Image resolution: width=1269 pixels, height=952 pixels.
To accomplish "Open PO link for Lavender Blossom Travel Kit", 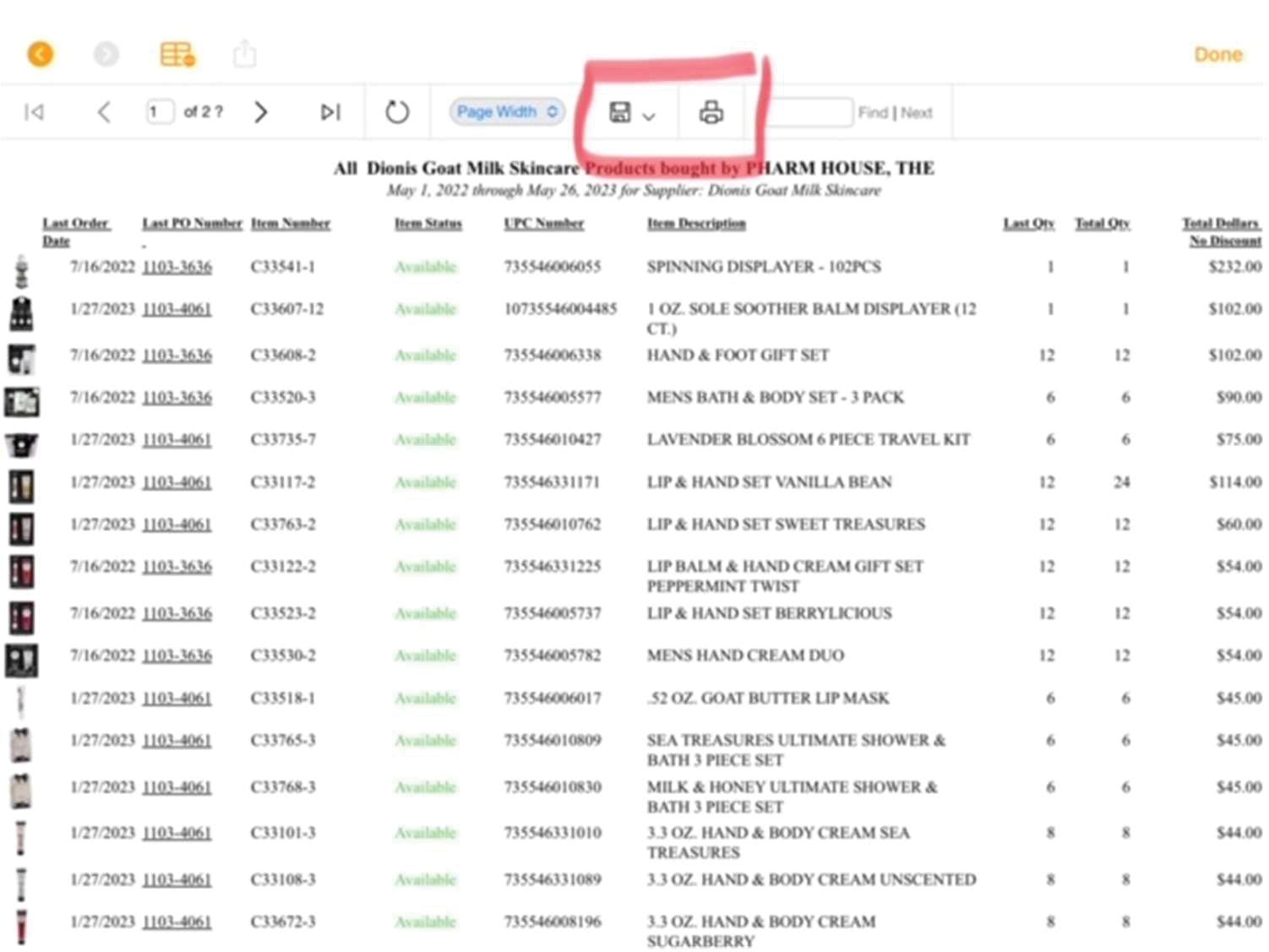I will [177, 440].
